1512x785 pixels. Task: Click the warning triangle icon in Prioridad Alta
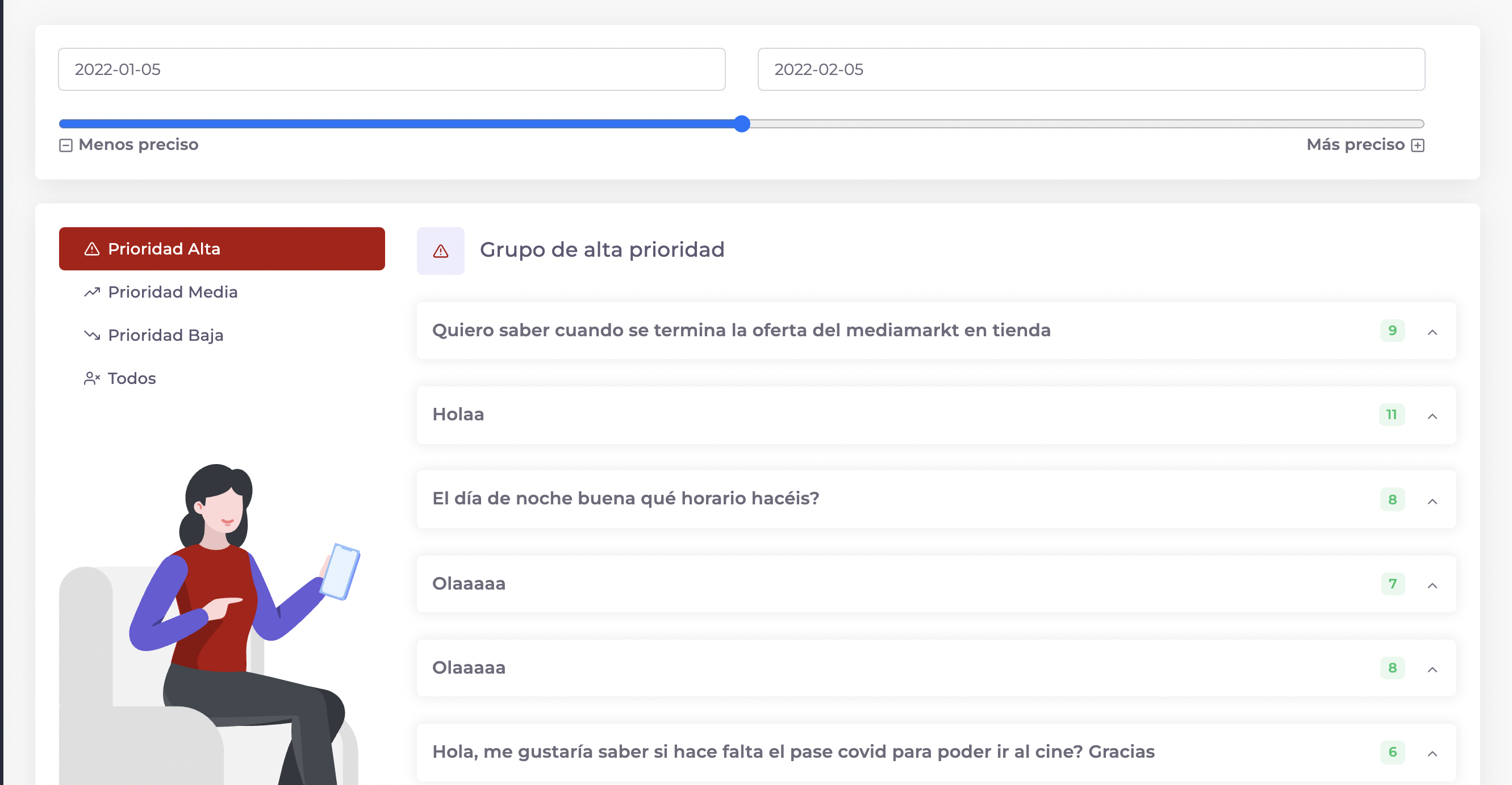tap(92, 249)
